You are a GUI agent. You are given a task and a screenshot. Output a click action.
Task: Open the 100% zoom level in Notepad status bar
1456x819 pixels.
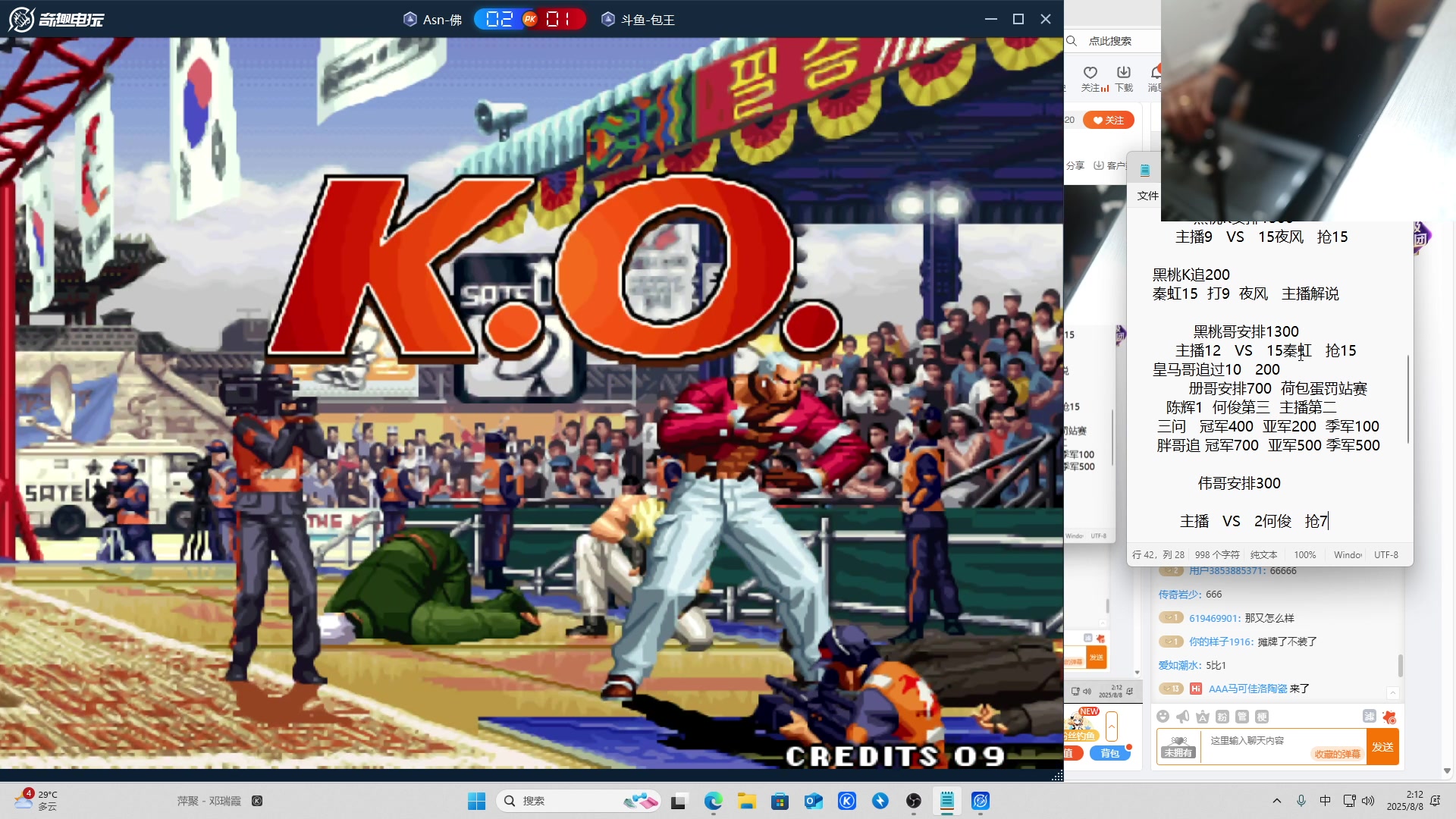1305,555
